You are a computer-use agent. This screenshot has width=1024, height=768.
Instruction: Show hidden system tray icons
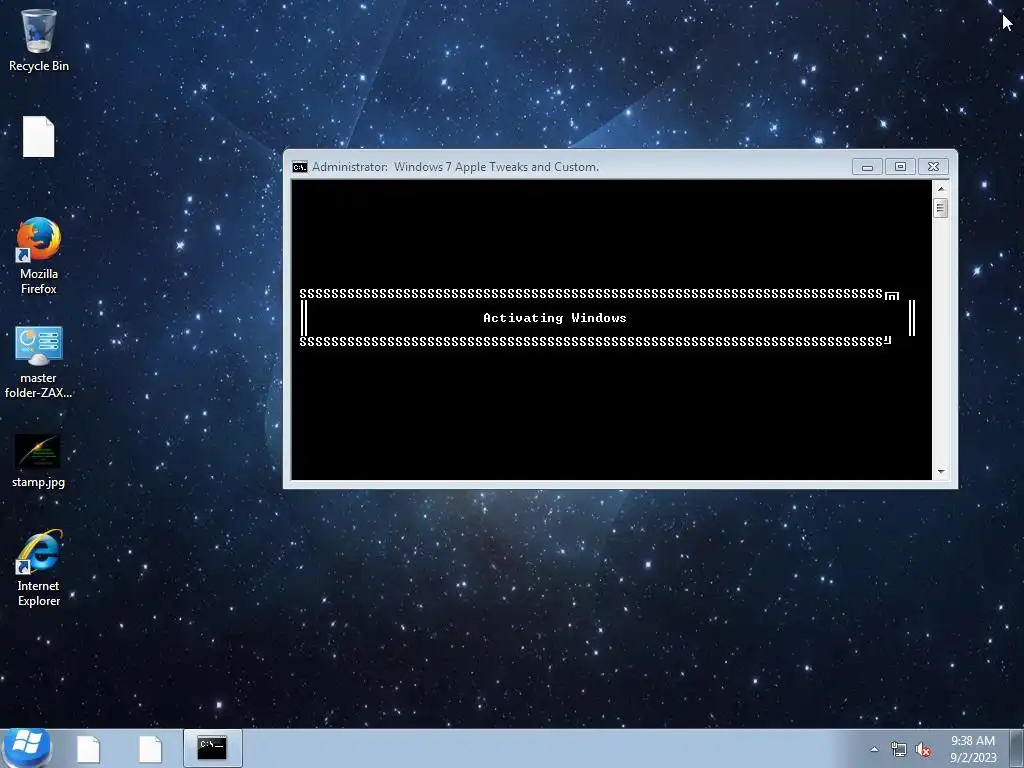874,750
